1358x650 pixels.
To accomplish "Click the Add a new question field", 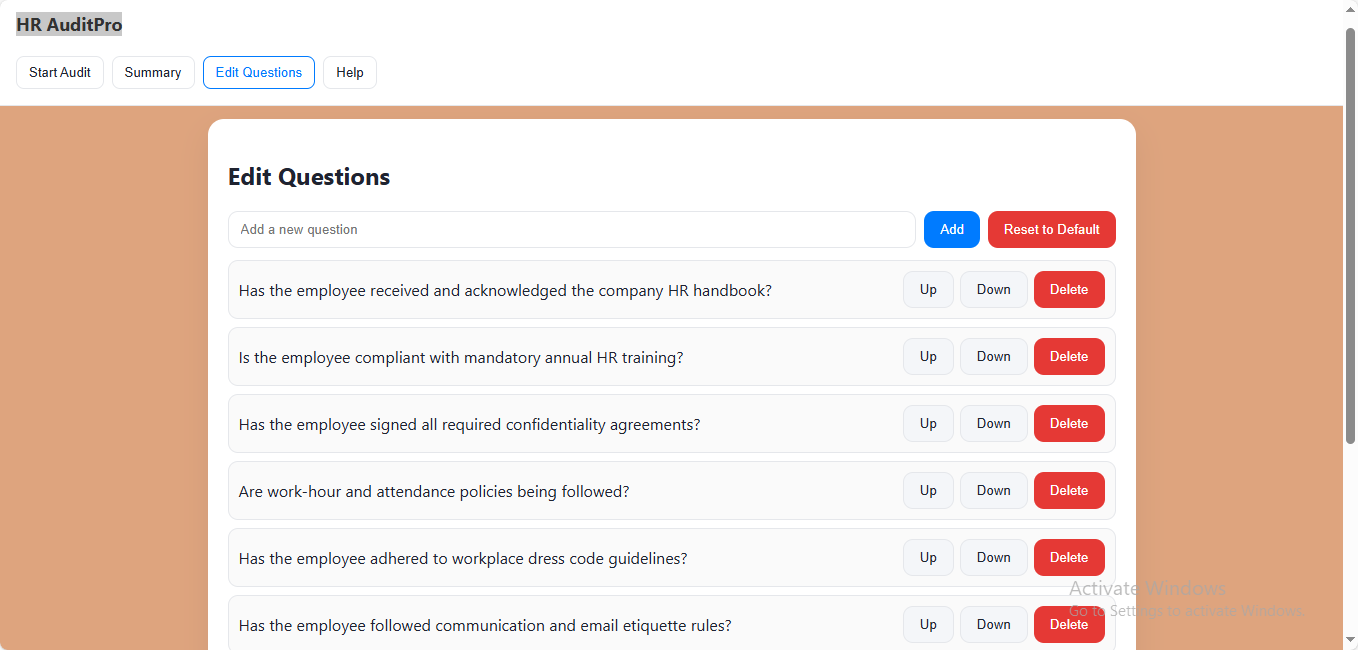I will (571, 230).
